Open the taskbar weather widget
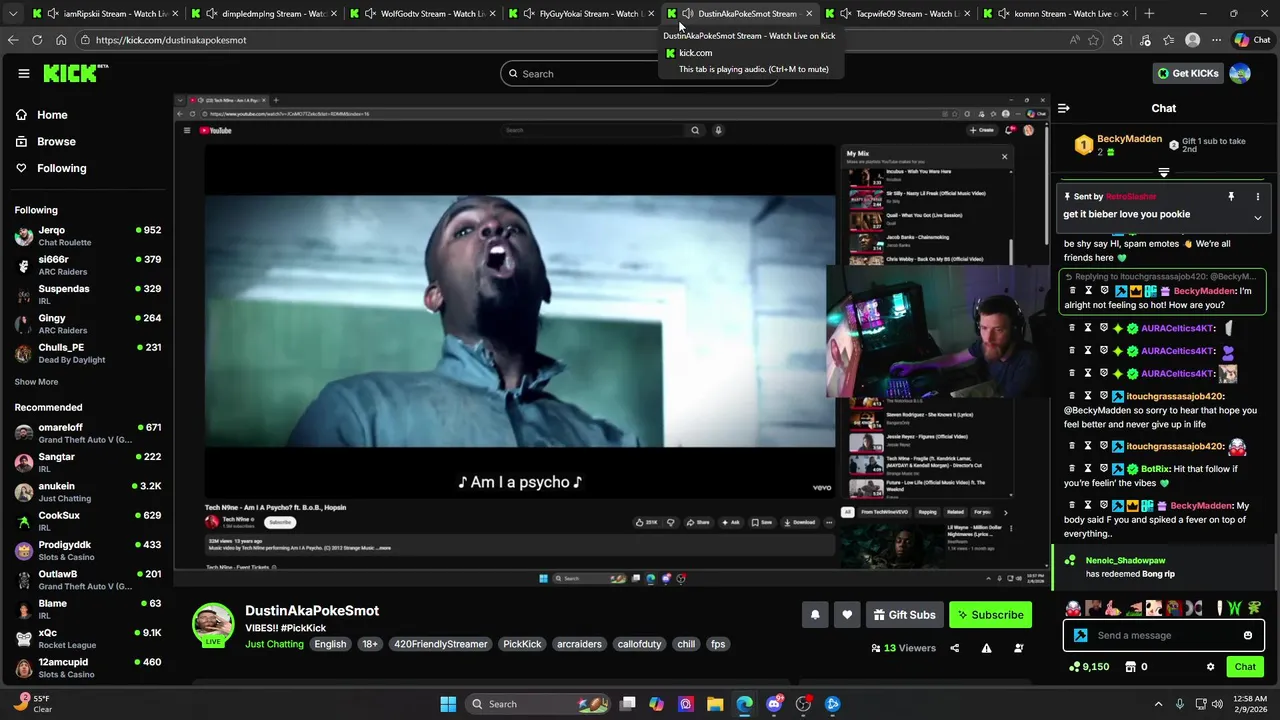This screenshot has height=720, width=1280. (32, 704)
